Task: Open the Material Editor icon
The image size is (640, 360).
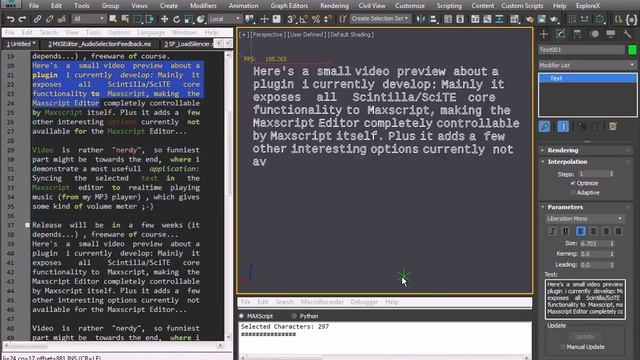Action: [x=514, y=19]
